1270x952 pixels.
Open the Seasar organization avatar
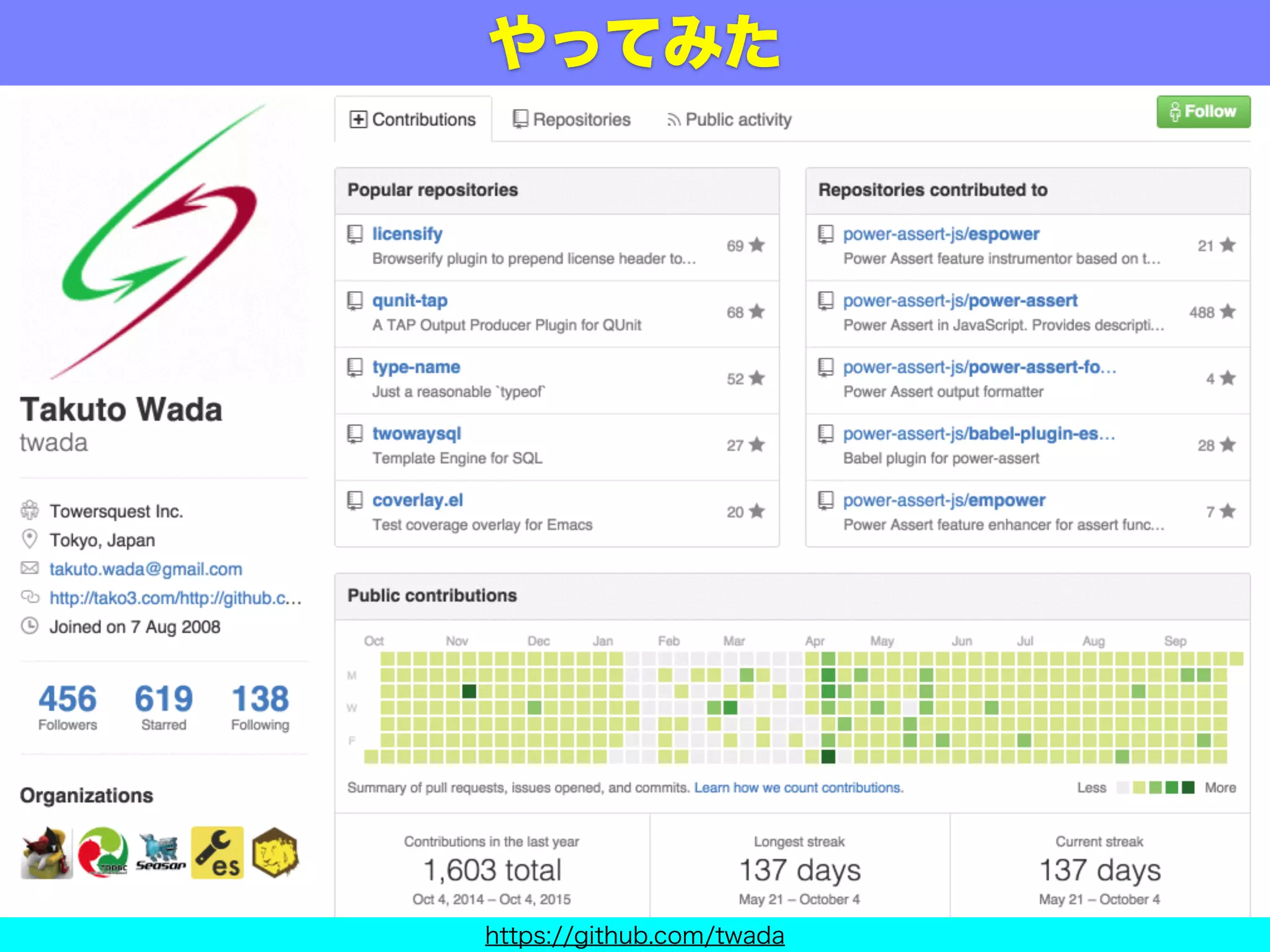(161, 853)
